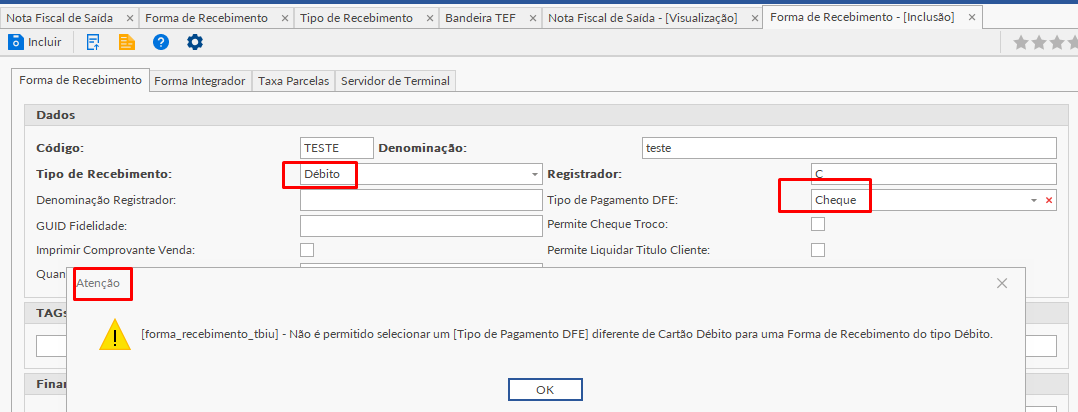The width and height of the screenshot is (1078, 412).
Task: Toggle Imprimir Comprovante Venda checkbox
Action: (307, 250)
